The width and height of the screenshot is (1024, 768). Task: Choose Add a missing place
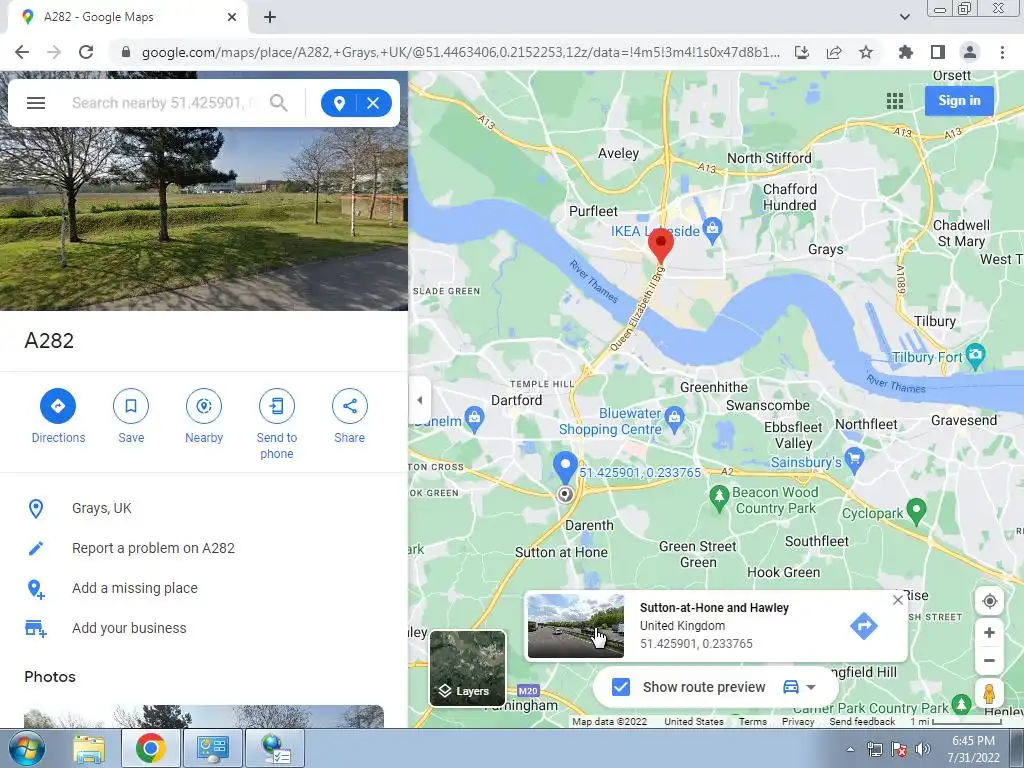point(204,588)
